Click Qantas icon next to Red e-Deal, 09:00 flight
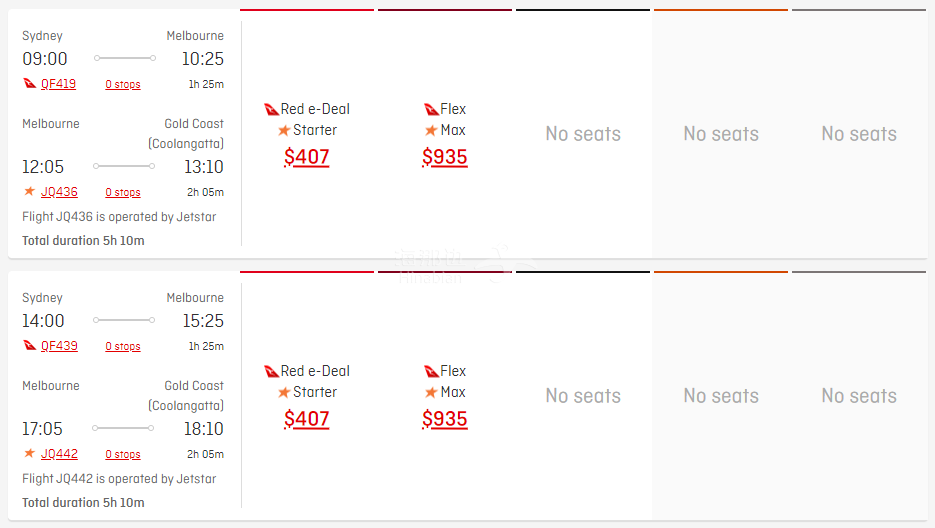Image resolution: width=935 pixels, height=528 pixels. (x=271, y=109)
